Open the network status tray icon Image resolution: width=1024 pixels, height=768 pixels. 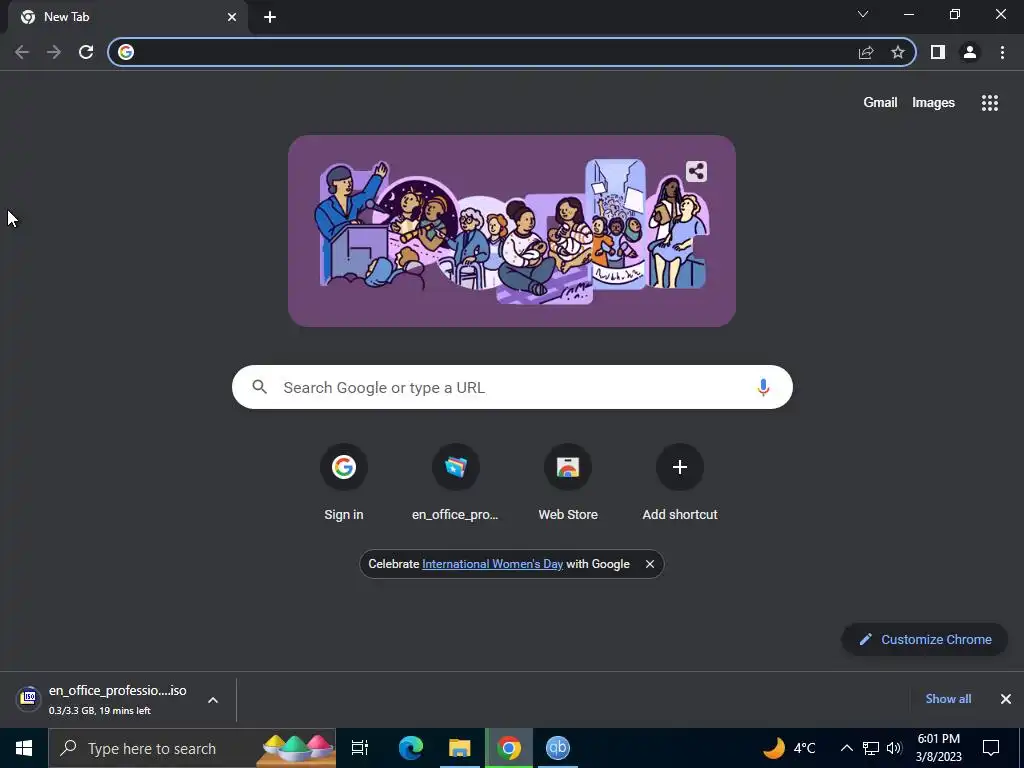871,748
